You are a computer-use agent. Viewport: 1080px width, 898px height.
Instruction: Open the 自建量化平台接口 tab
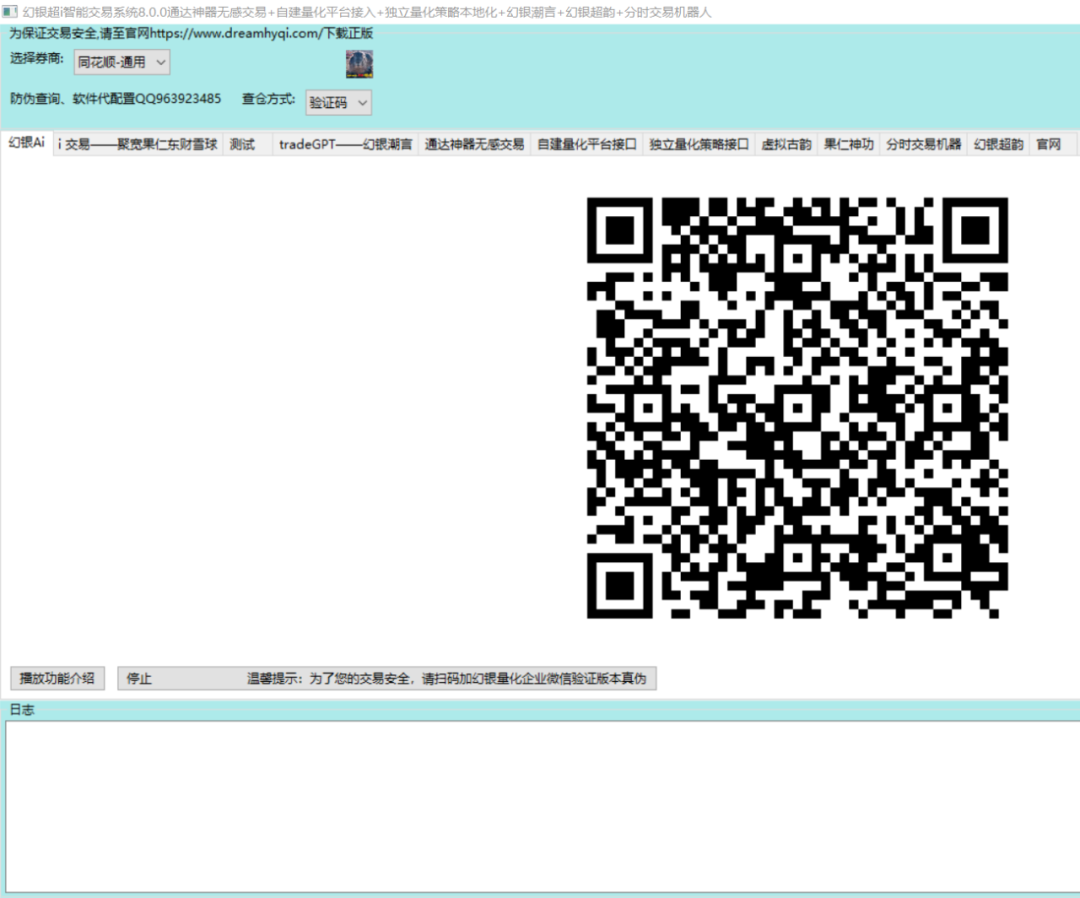tap(586, 144)
